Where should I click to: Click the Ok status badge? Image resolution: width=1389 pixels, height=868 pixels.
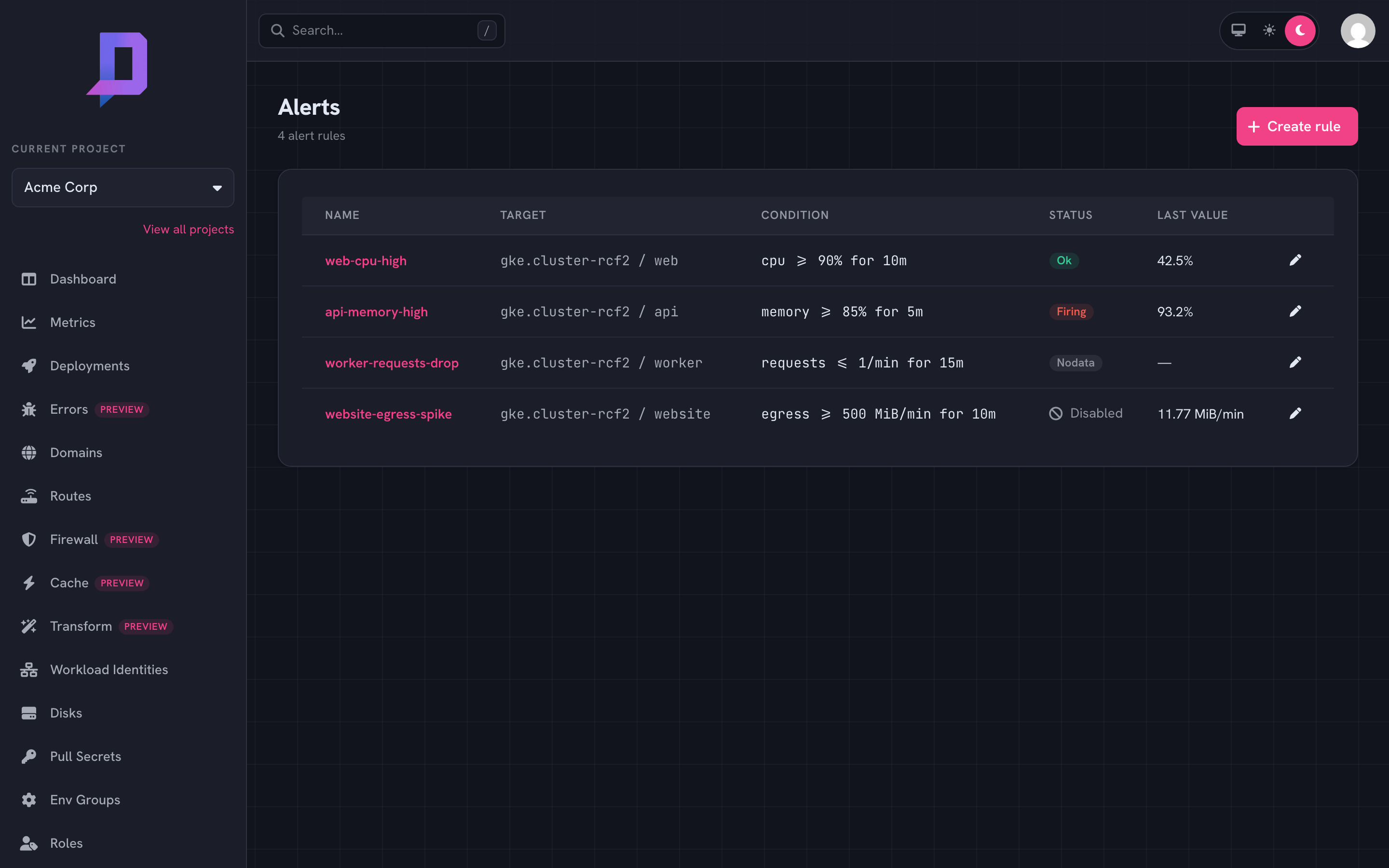tap(1063, 260)
